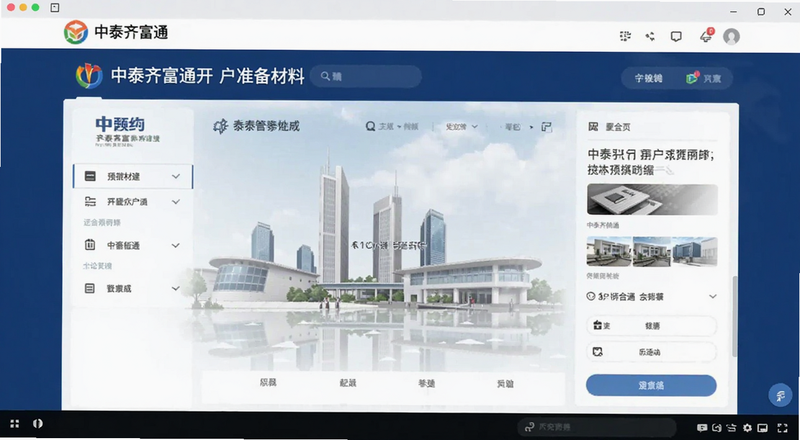Open the four-square grid icon in bottom bar

click(15, 424)
